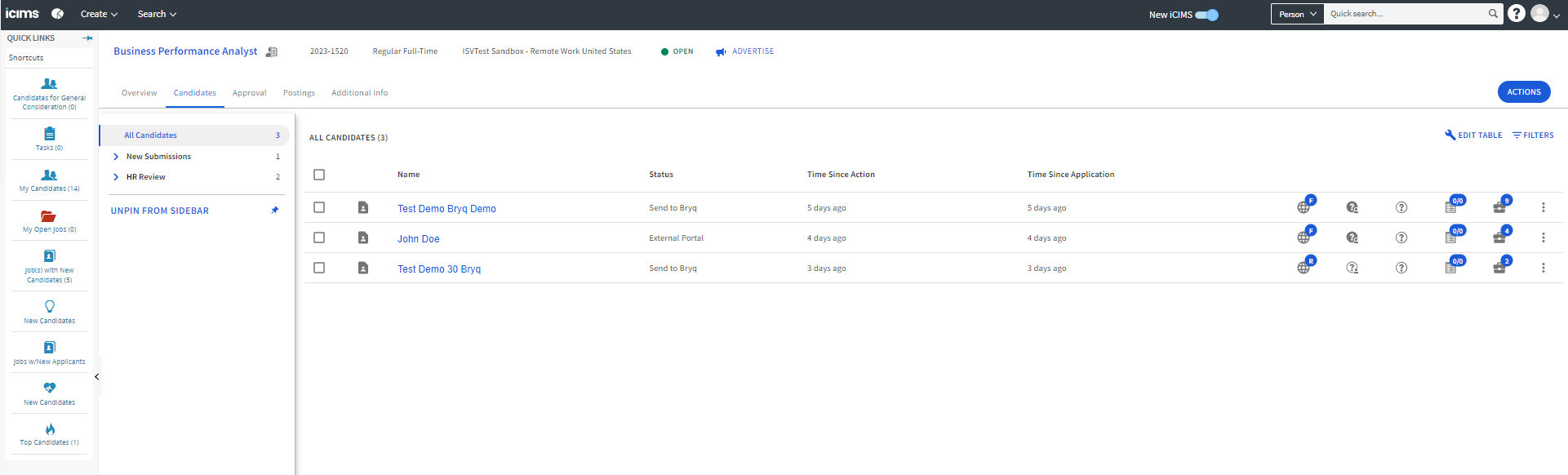Open the resume document icon for John Doe
The height and width of the screenshot is (475, 1568).
pyautogui.click(x=363, y=237)
